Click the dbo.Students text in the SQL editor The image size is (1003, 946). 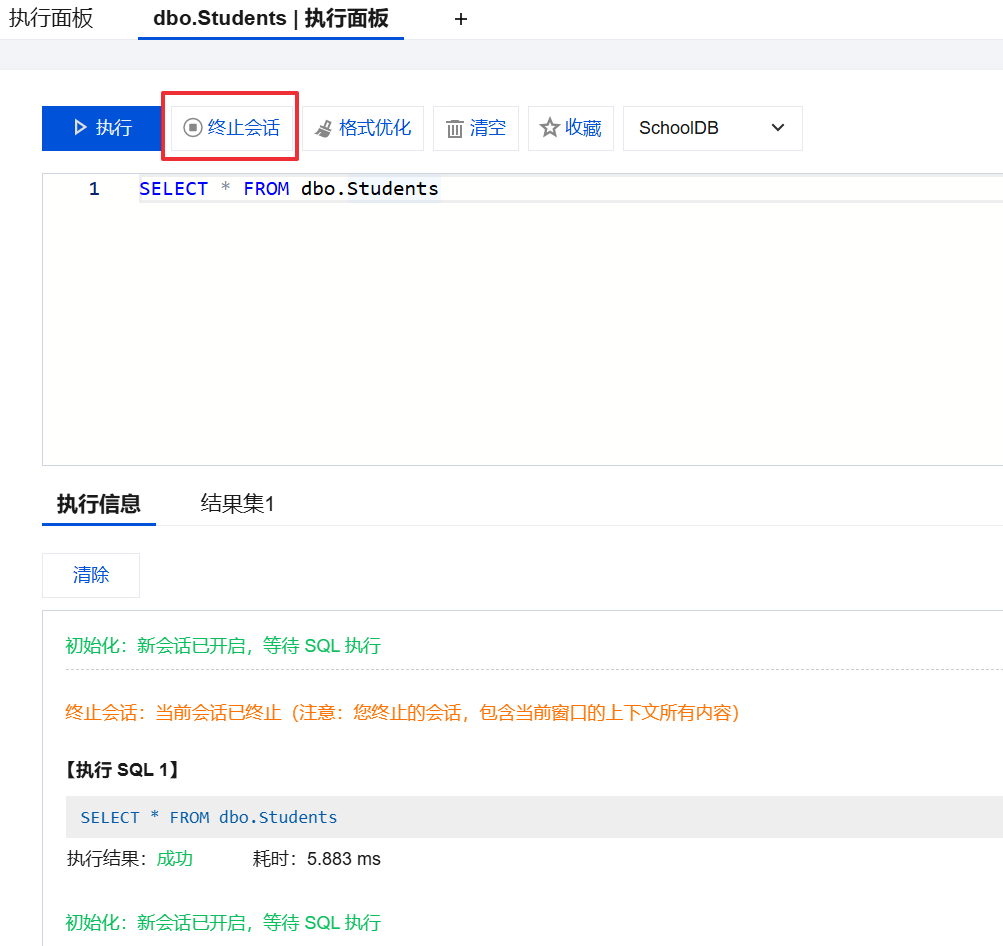point(369,189)
